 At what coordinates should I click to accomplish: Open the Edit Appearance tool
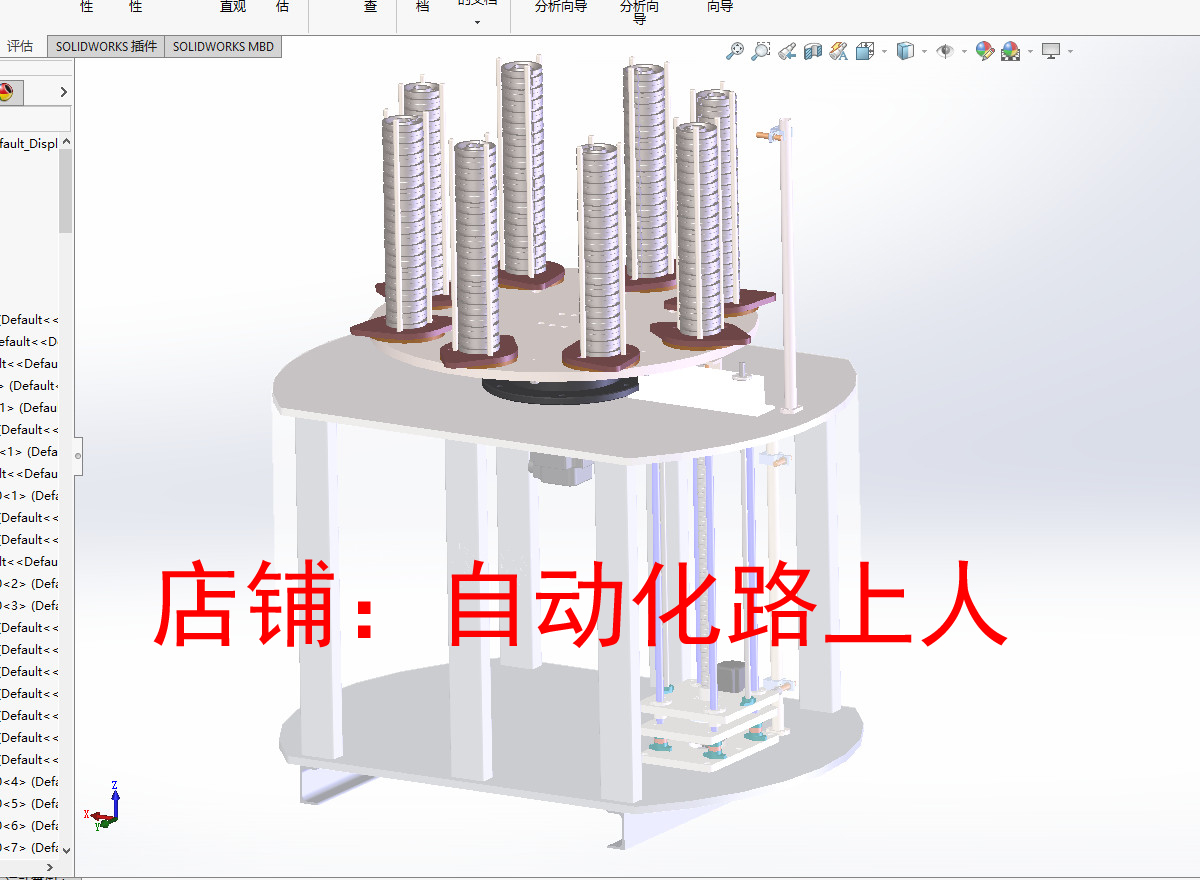985,50
